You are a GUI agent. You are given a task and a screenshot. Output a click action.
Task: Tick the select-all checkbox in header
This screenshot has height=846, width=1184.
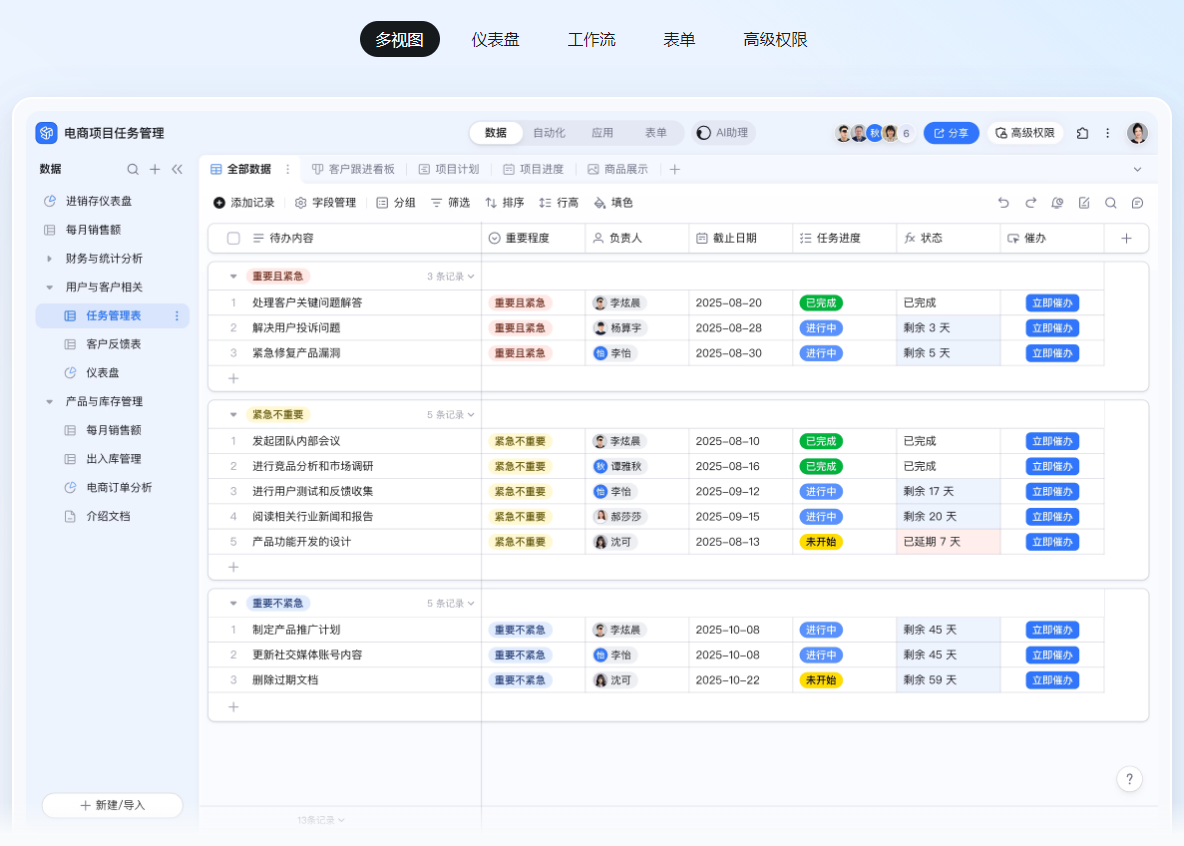tap(234, 238)
